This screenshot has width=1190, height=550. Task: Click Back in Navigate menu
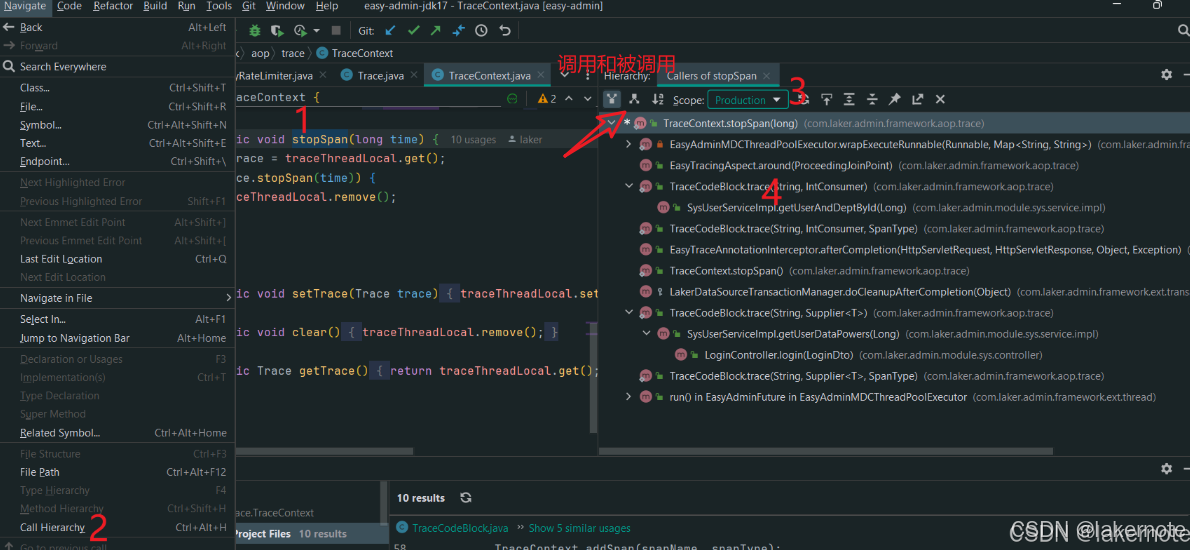pyautogui.click(x=117, y=27)
